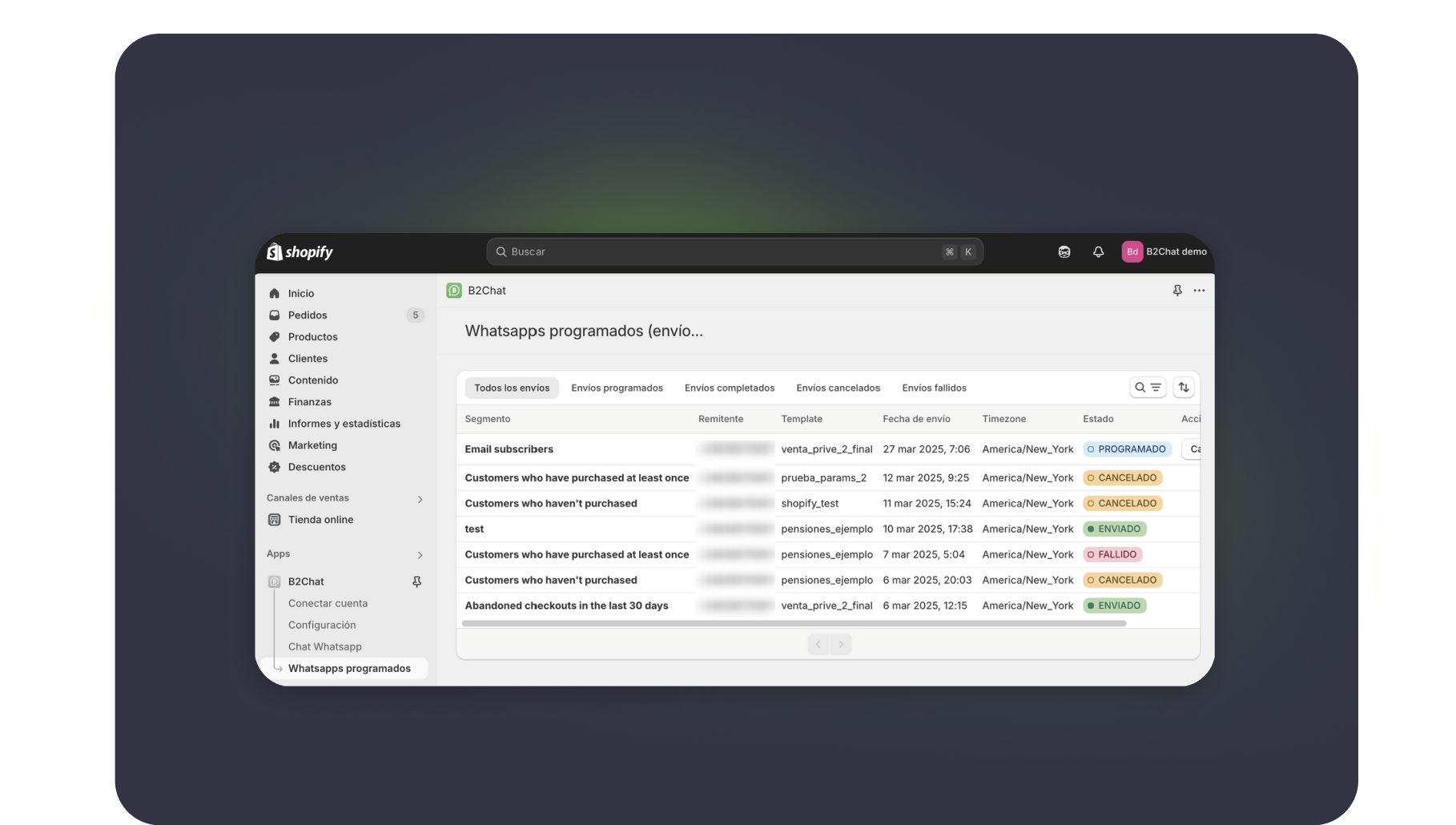Image resolution: width=1456 pixels, height=825 pixels.
Task: Open Envíos cancelados tab
Action: click(838, 388)
